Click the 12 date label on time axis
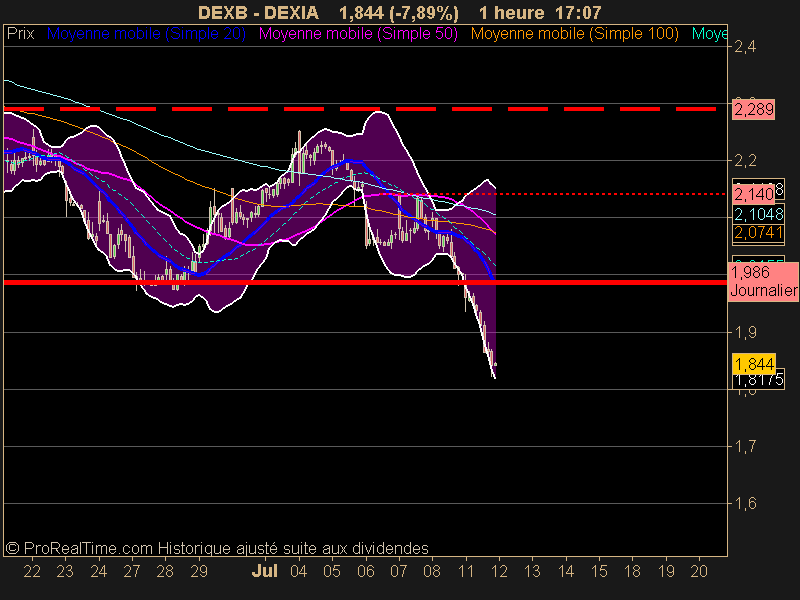The height and width of the screenshot is (600, 800). 499,571
